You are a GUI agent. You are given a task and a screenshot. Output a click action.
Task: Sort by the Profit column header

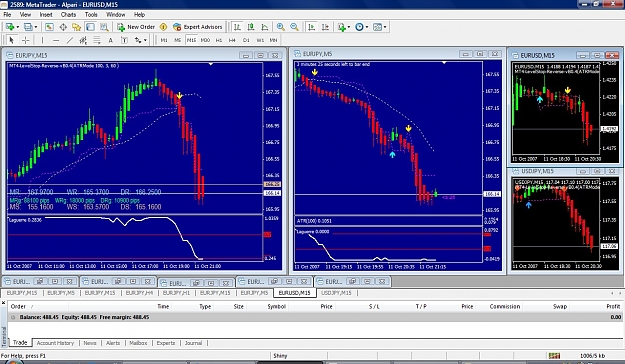pyautogui.click(x=613, y=306)
